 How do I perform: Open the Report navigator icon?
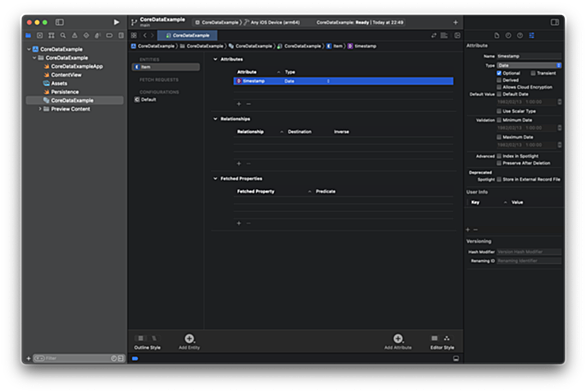(121, 36)
